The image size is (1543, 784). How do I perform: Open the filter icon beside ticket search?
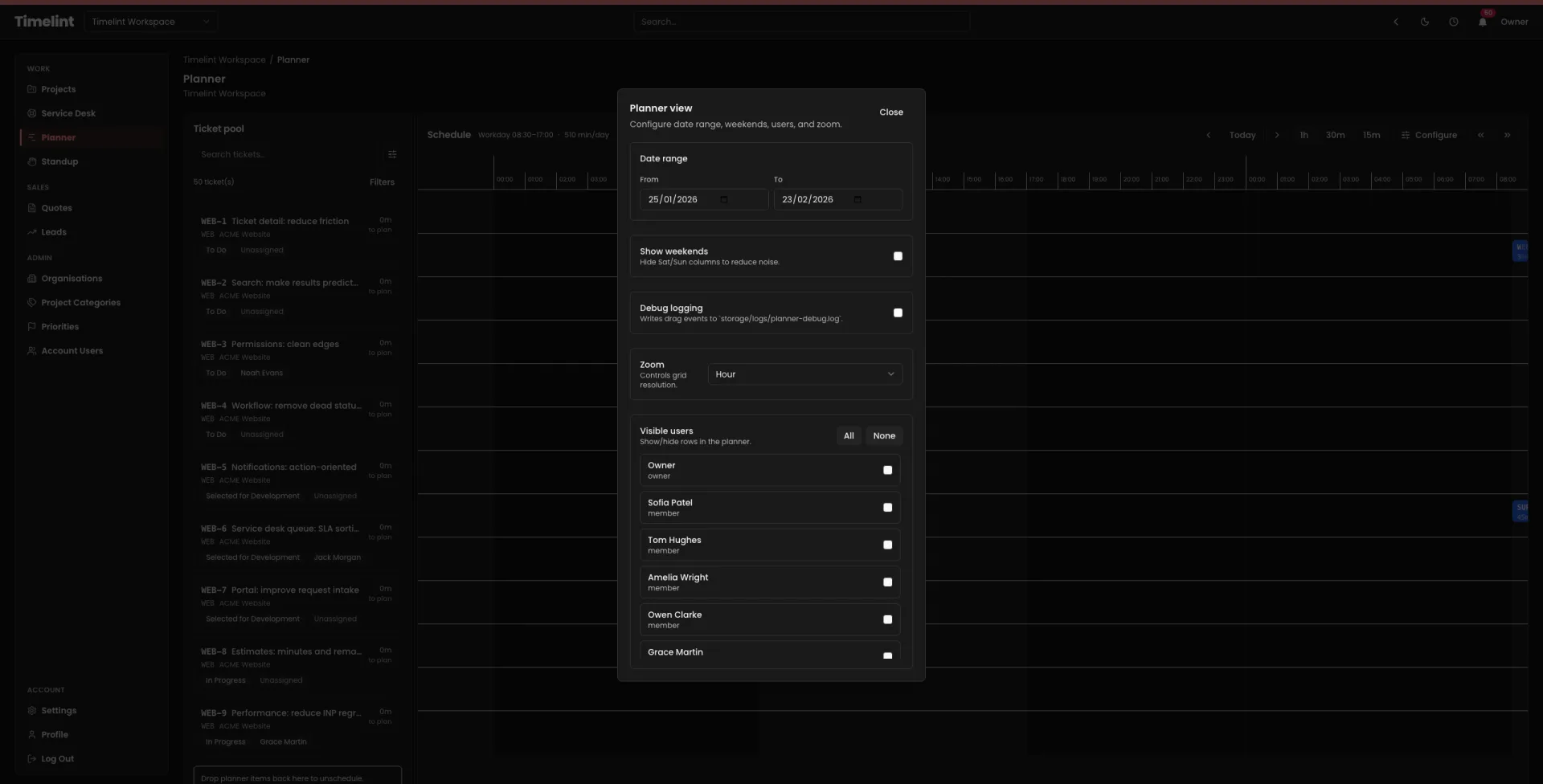(392, 154)
